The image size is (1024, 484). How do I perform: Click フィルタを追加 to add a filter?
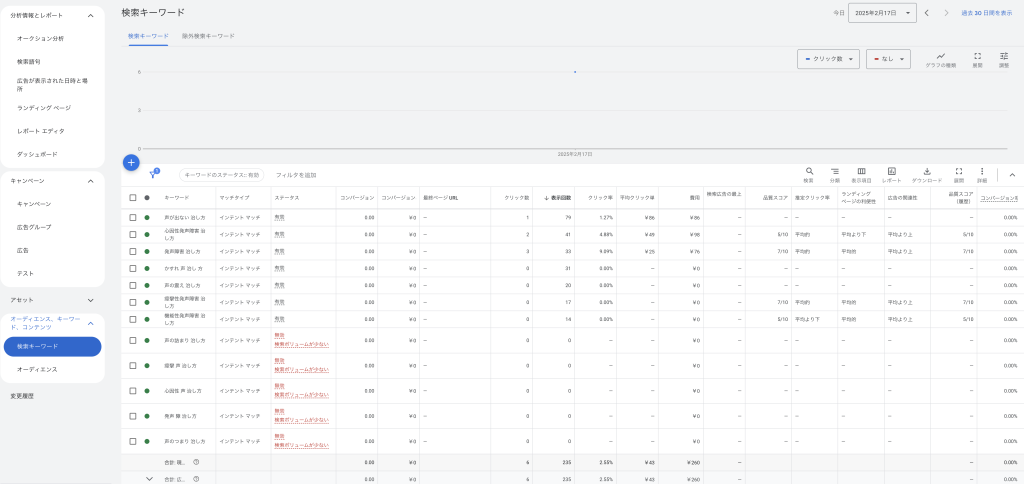(x=296, y=175)
